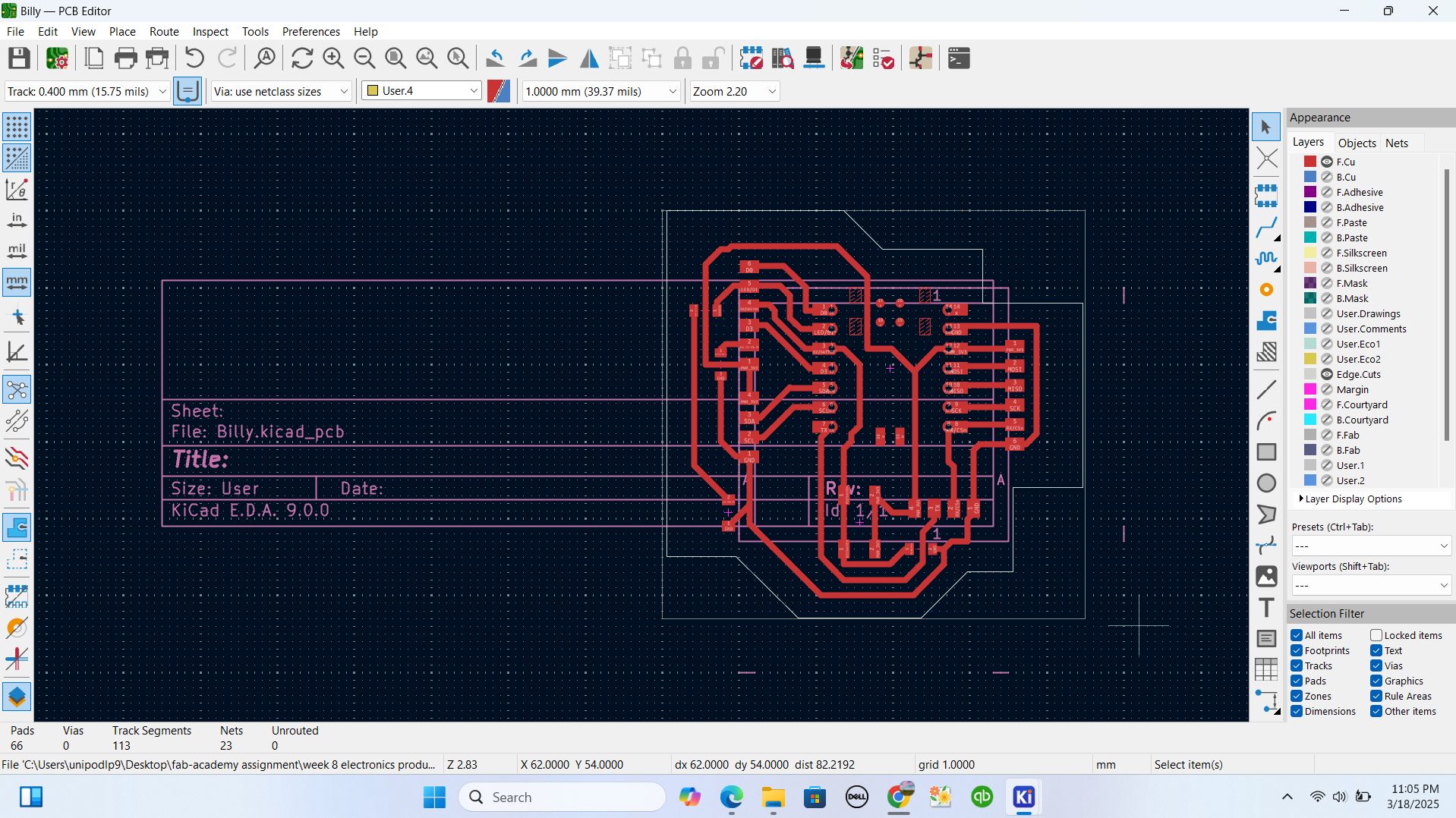Select the Draw Lines tool

coord(1266,390)
